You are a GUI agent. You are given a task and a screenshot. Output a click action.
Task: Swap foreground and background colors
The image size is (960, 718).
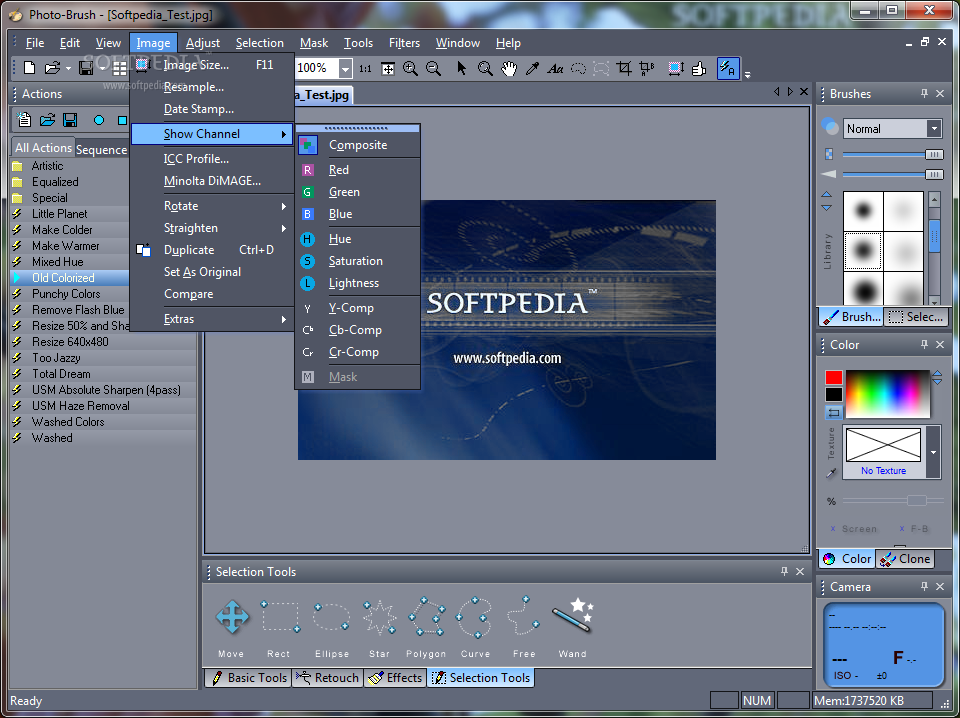click(x=834, y=413)
